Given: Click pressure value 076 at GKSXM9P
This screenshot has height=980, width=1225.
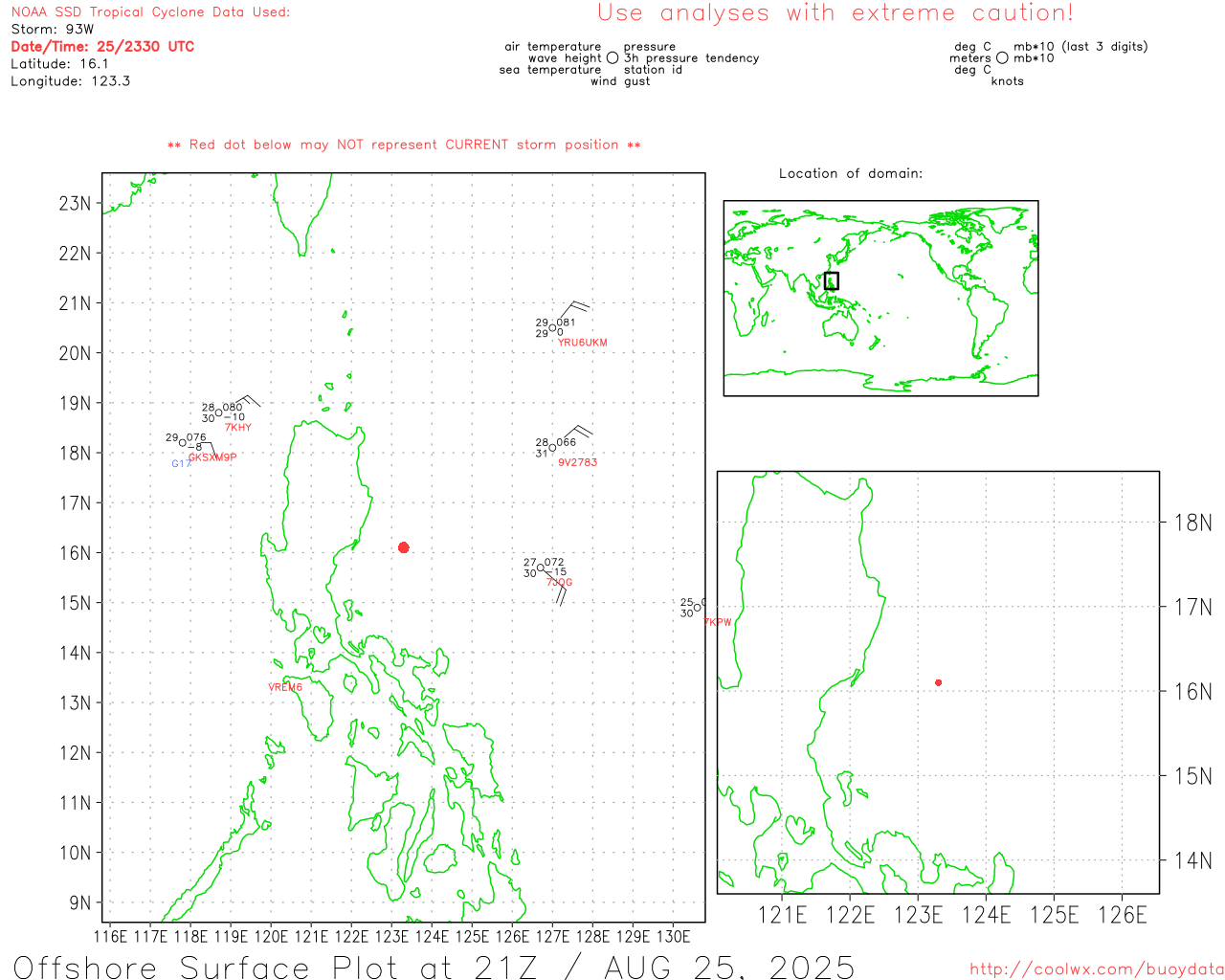Looking at the screenshot, I should 197,437.
